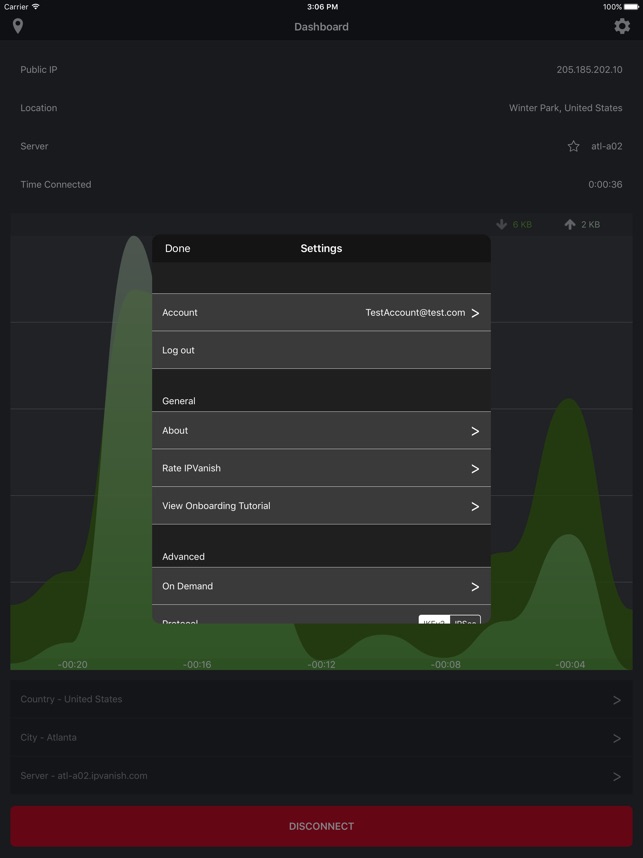
Task: Open City - Atlanta selector
Action: pyautogui.click(x=321, y=737)
